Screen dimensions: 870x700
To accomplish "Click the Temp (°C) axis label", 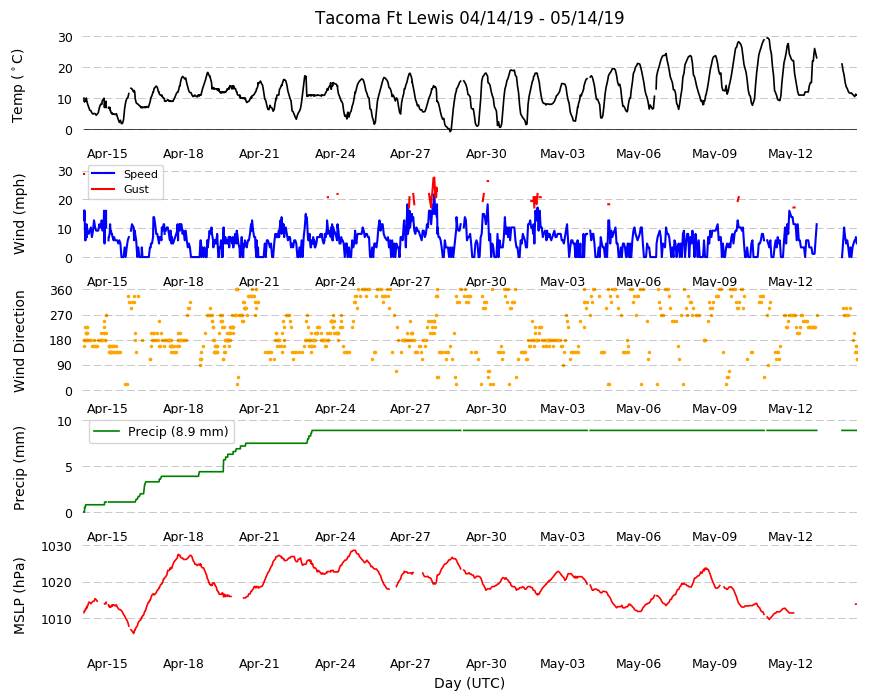I will click(18, 86).
